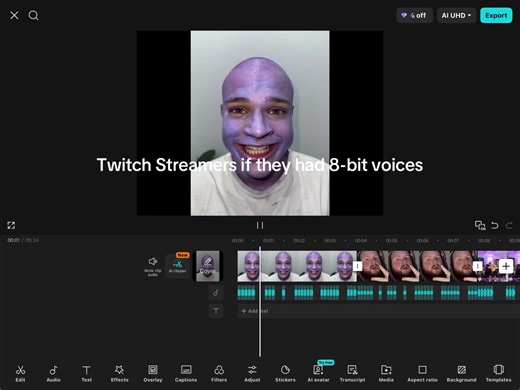Viewport: 520px width, 390px height.
Task: Open the Audio tool
Action: tap(53, 373)
